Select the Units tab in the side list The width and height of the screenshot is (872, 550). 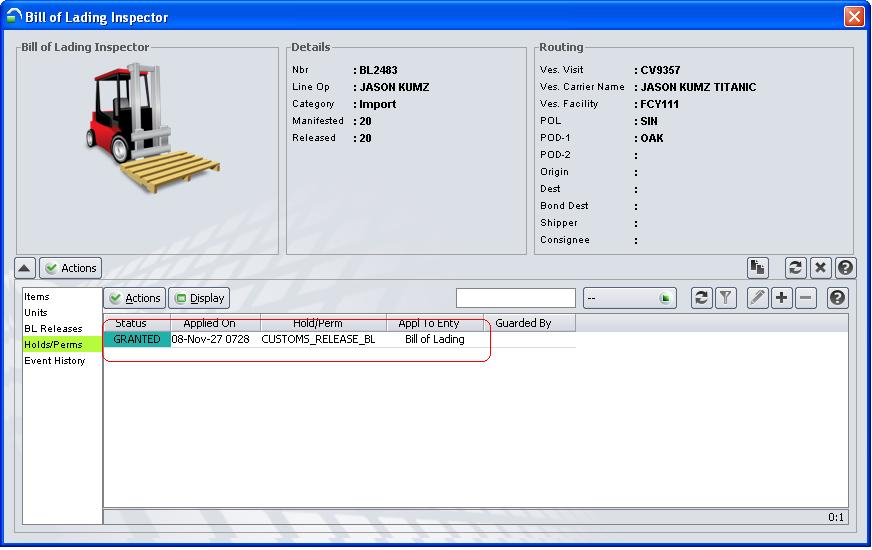pyautogui.click(x=62, y=313)
